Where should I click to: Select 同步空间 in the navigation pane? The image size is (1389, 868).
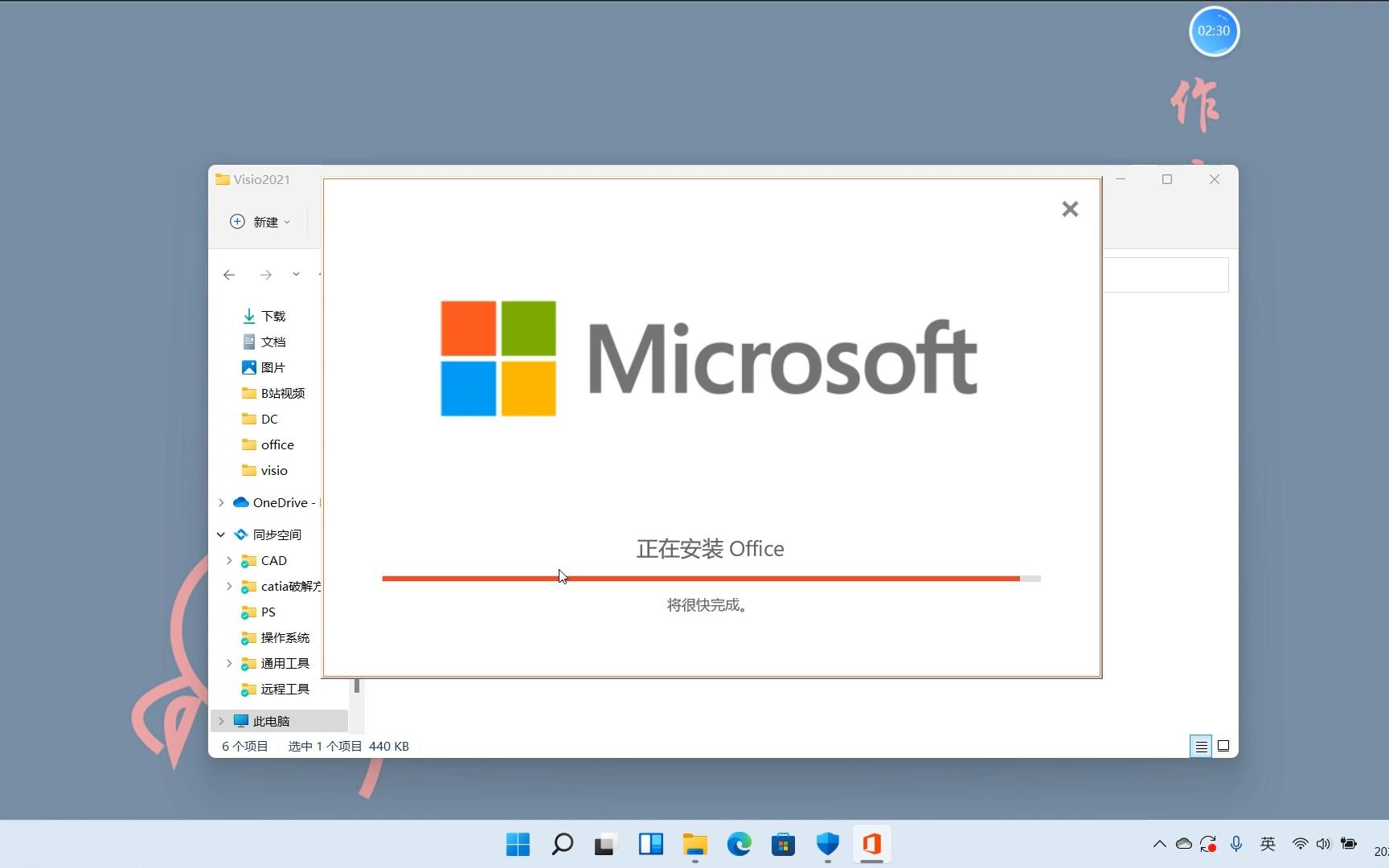click(268, 534)
